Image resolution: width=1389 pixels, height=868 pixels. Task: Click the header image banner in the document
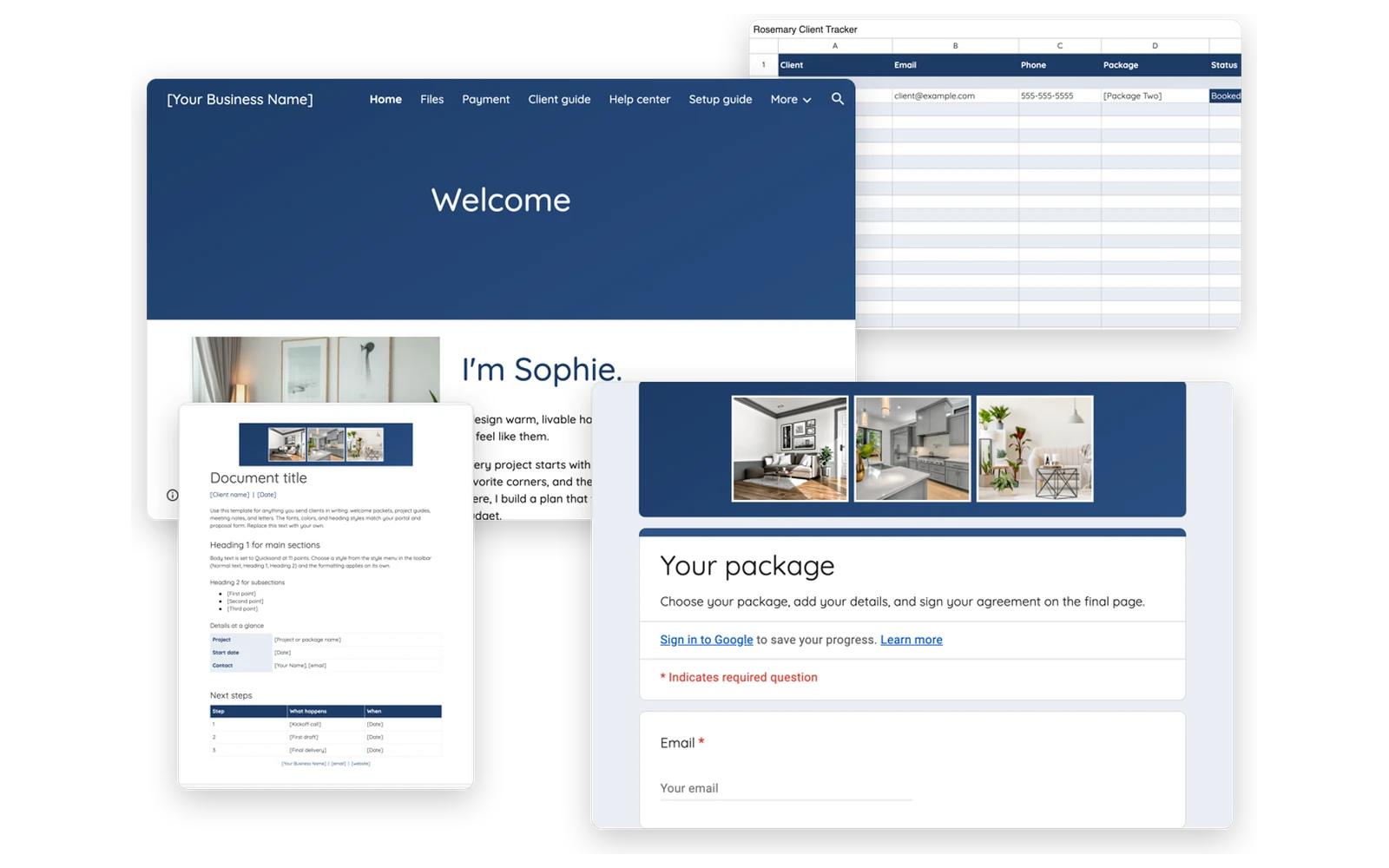coord(326,444)
